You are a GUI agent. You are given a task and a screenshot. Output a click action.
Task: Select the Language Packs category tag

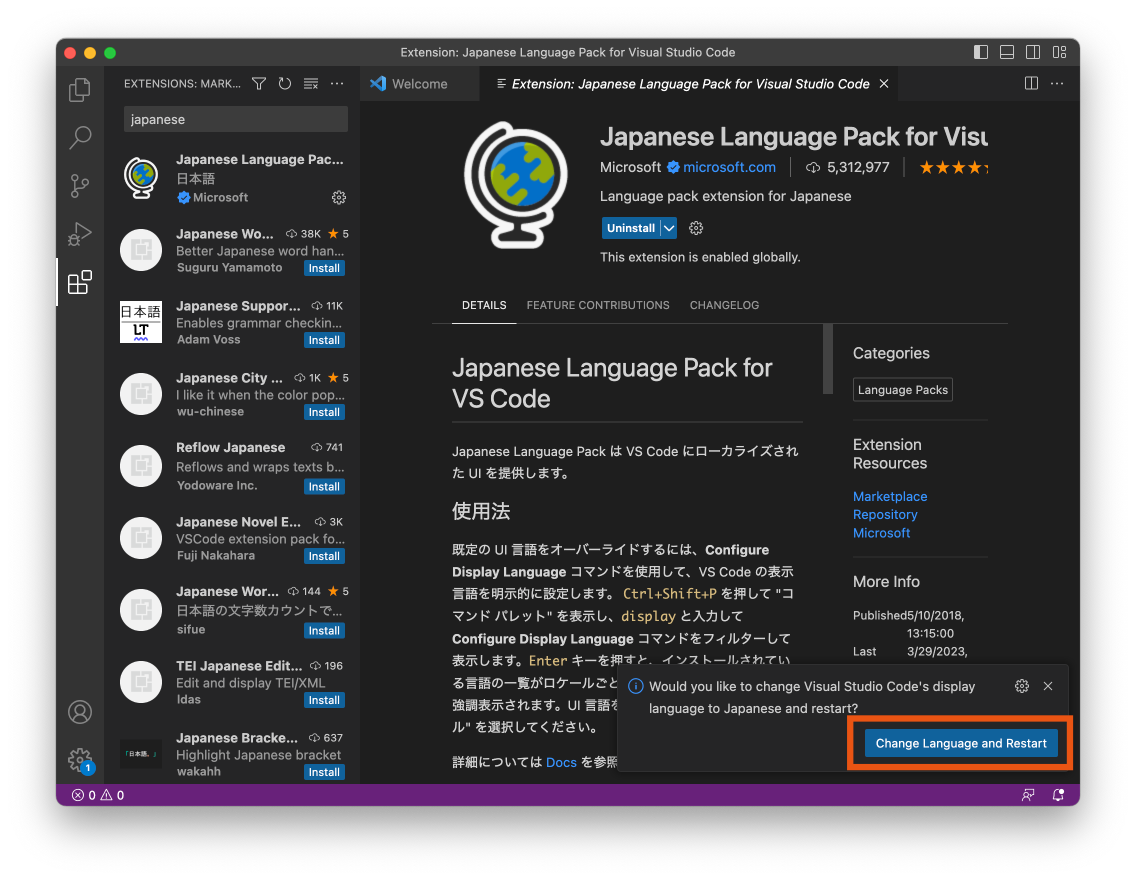902,390
